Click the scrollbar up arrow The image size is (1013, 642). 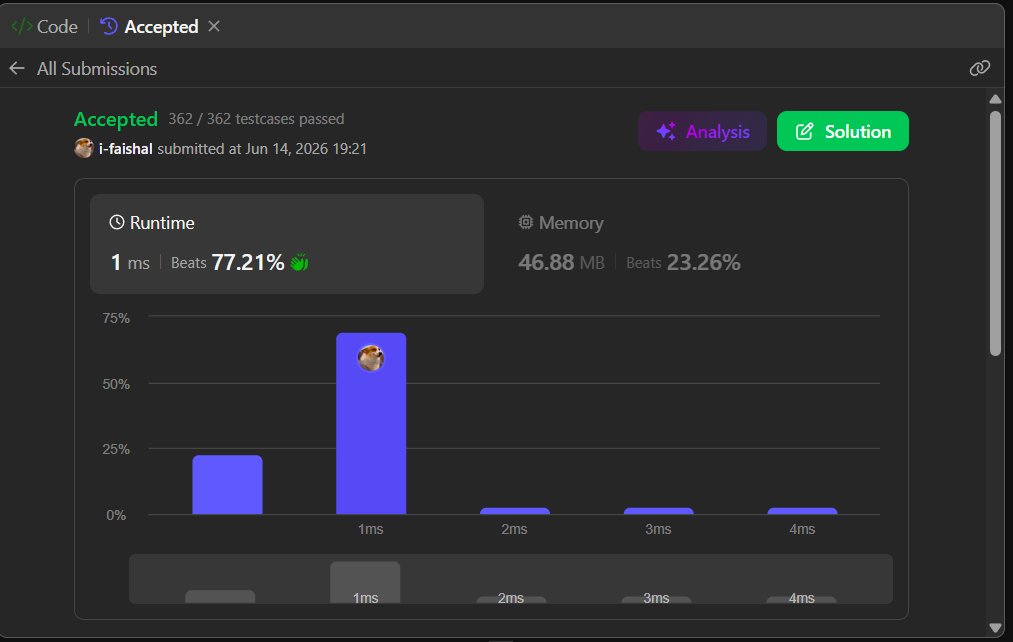coord(996,99)
